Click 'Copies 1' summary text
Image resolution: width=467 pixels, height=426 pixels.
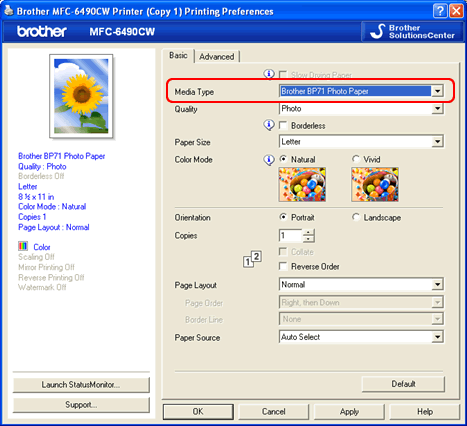click(x=32, y=217)
